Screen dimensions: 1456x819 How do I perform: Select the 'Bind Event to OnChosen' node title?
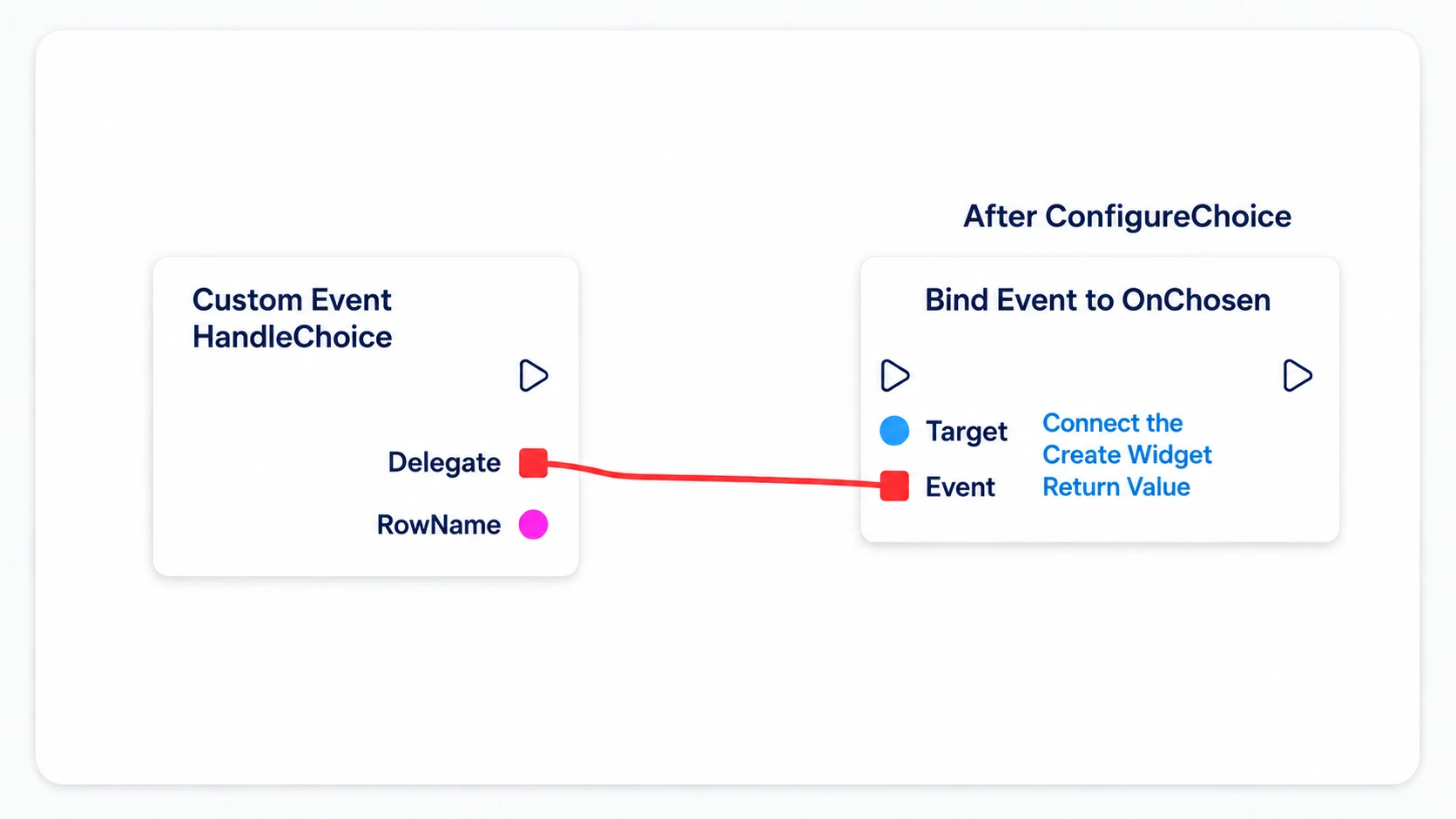1097,300
